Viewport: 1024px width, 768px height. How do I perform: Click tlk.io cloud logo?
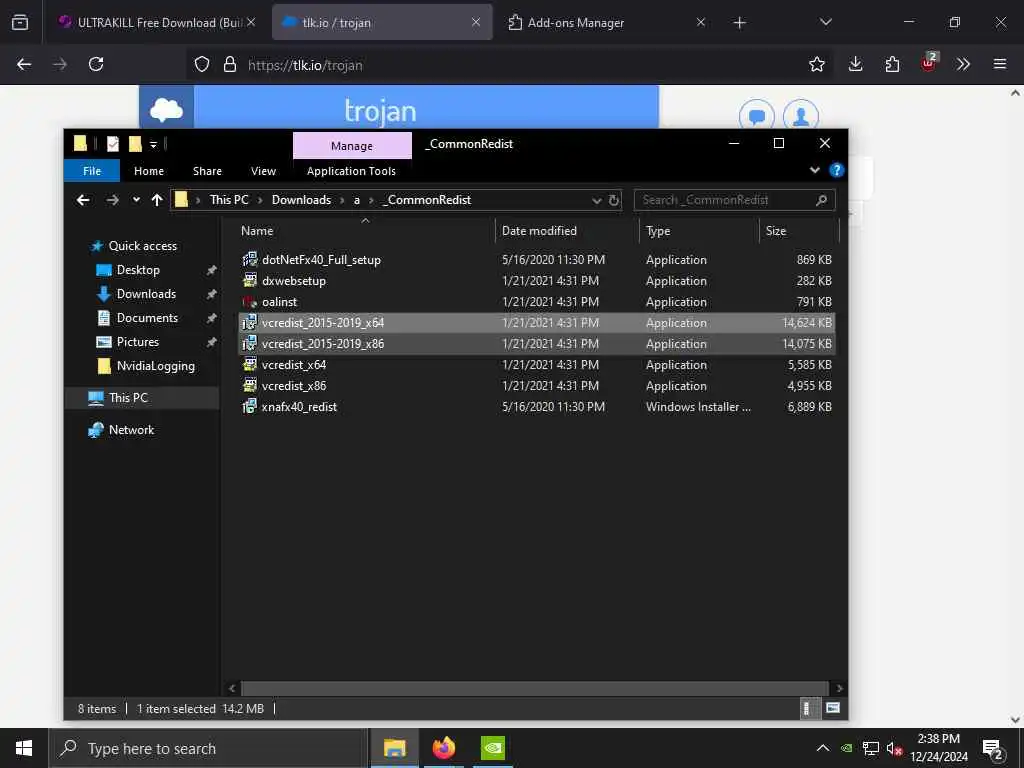[x=167, y=110]
